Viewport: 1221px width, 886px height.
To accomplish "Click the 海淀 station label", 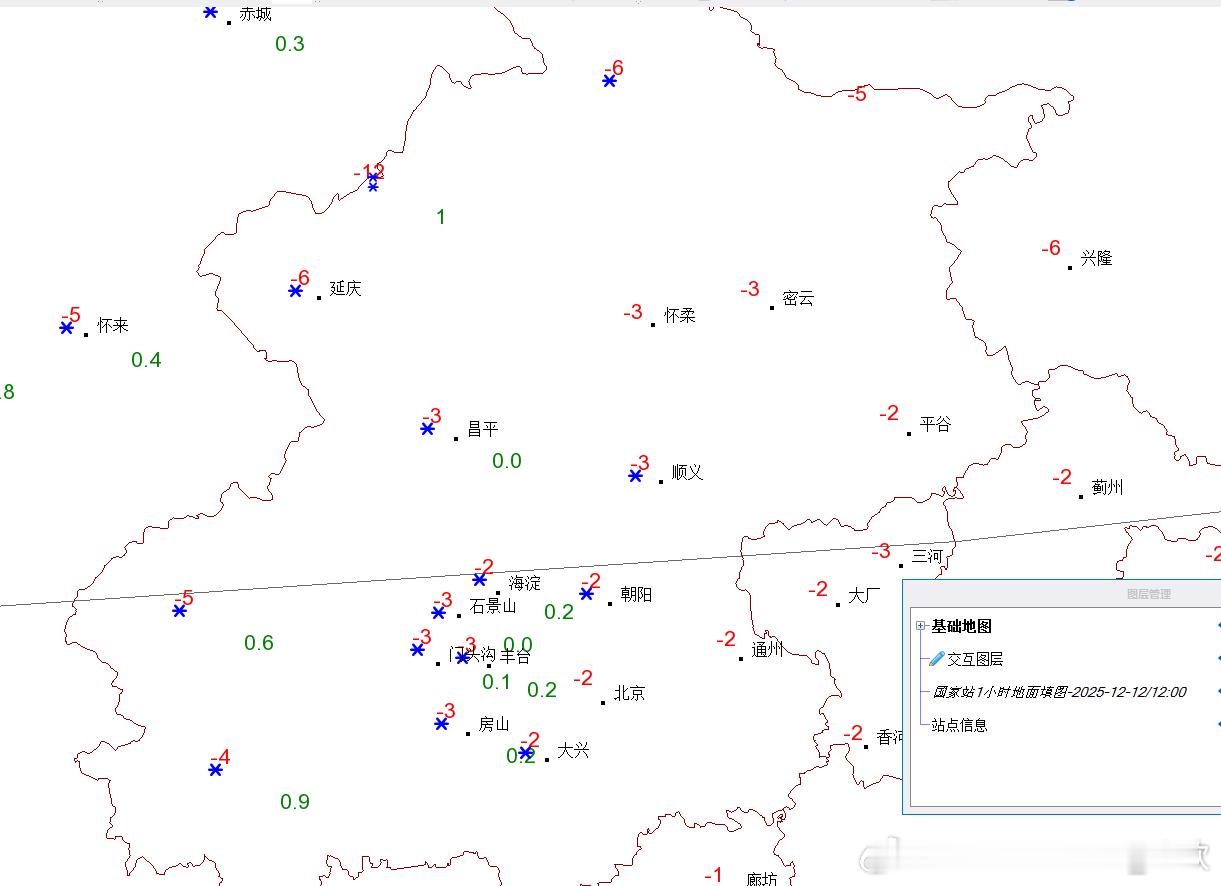I will click(524, 583).
